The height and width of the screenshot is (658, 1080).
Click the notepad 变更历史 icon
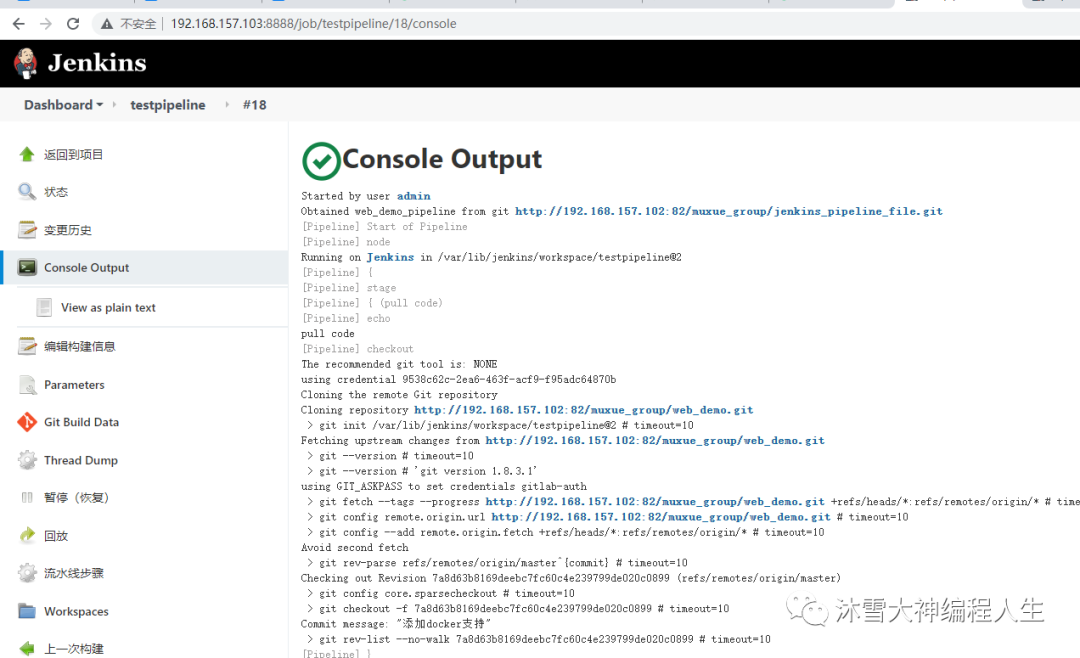[27, 229]
